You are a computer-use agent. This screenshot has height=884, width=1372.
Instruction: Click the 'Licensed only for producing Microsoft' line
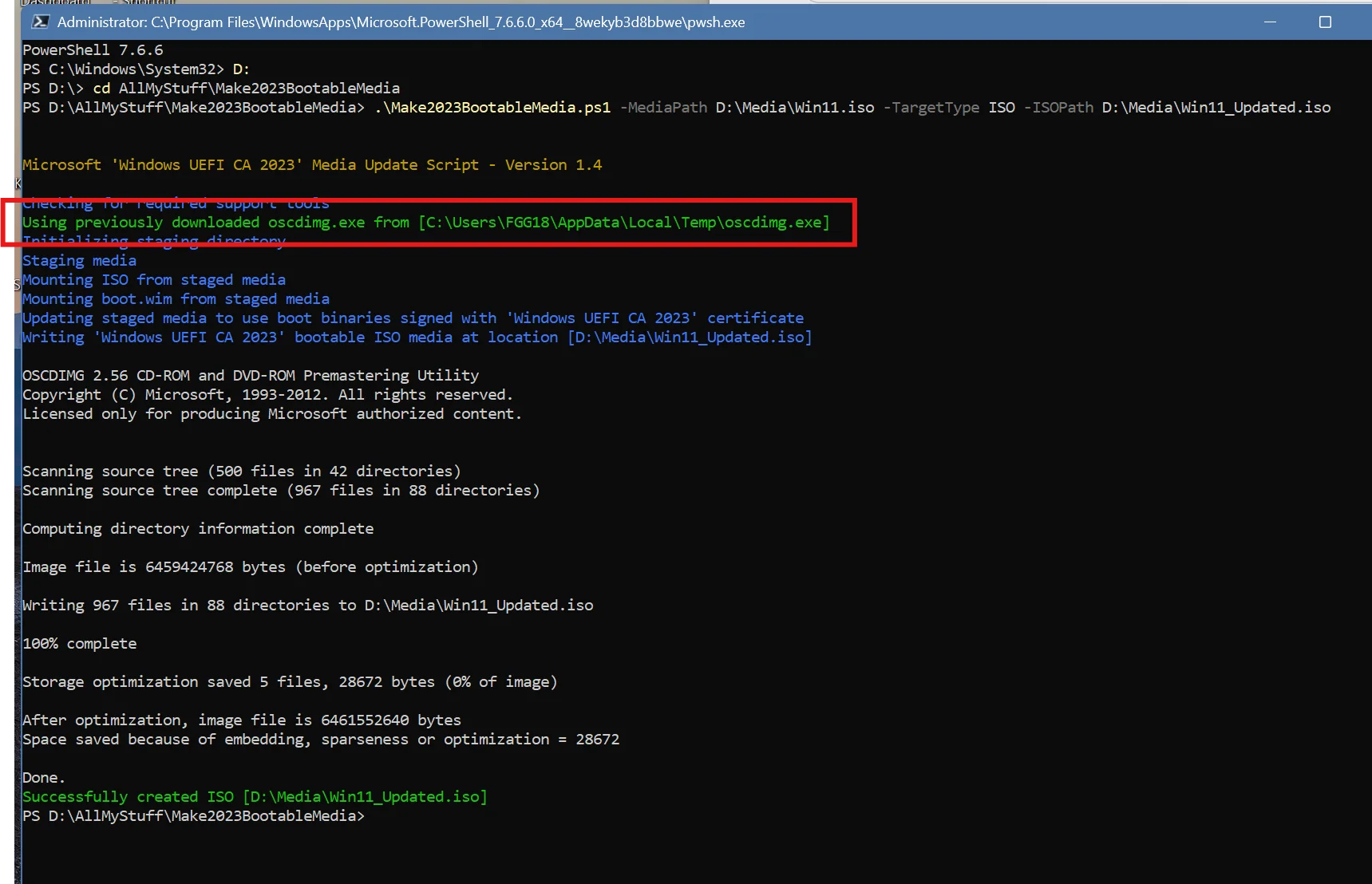[x=271, y=414]
